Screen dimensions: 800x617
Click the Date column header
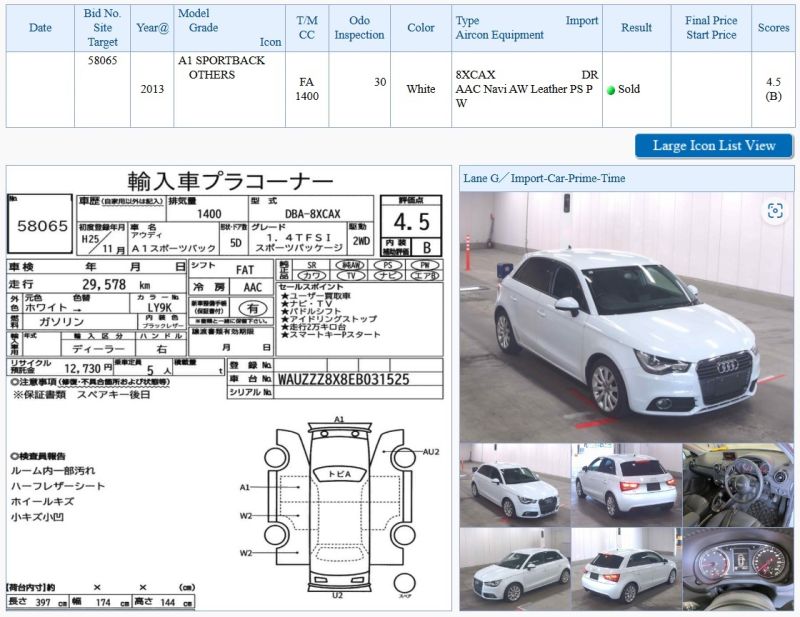point(40,28)
